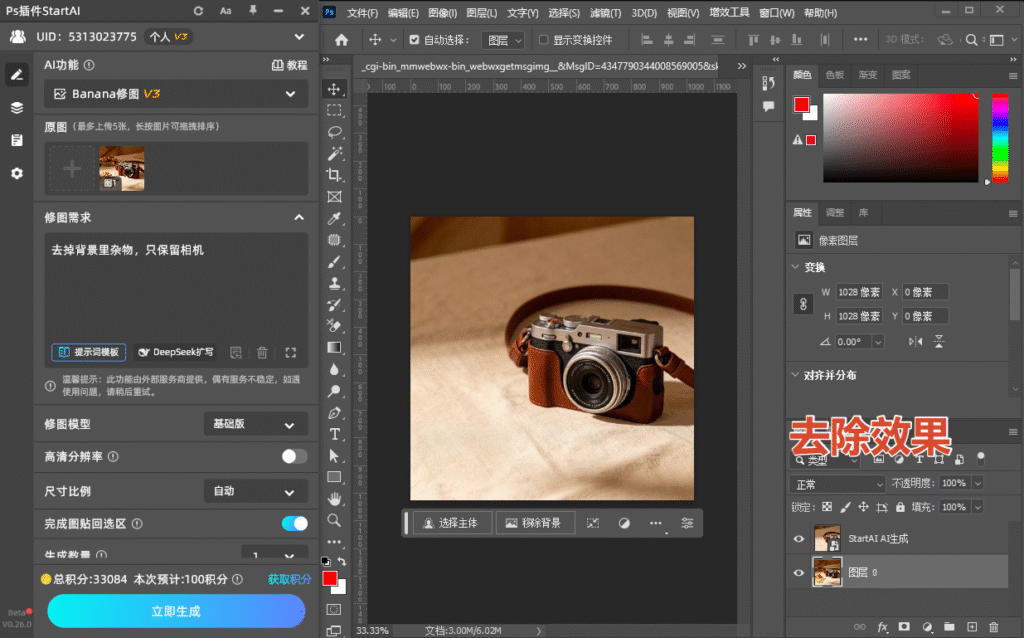Switch to the 调整 tab
Image resolution: width=1024 pixels, height=638 pixels.
coord(835,213)
